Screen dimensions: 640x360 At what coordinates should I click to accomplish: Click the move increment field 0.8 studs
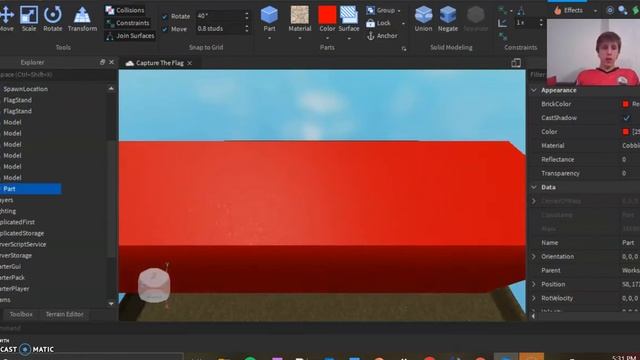220,29
